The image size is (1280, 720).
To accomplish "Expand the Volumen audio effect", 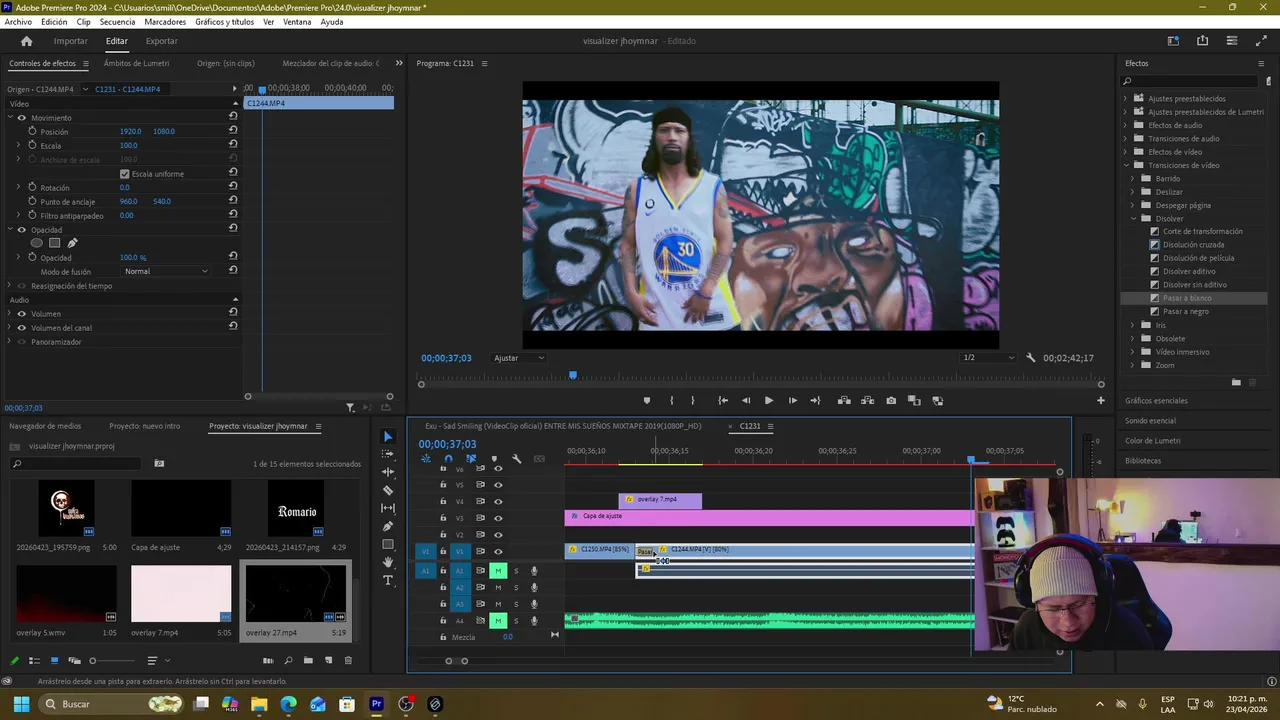I will coord(11,314).
